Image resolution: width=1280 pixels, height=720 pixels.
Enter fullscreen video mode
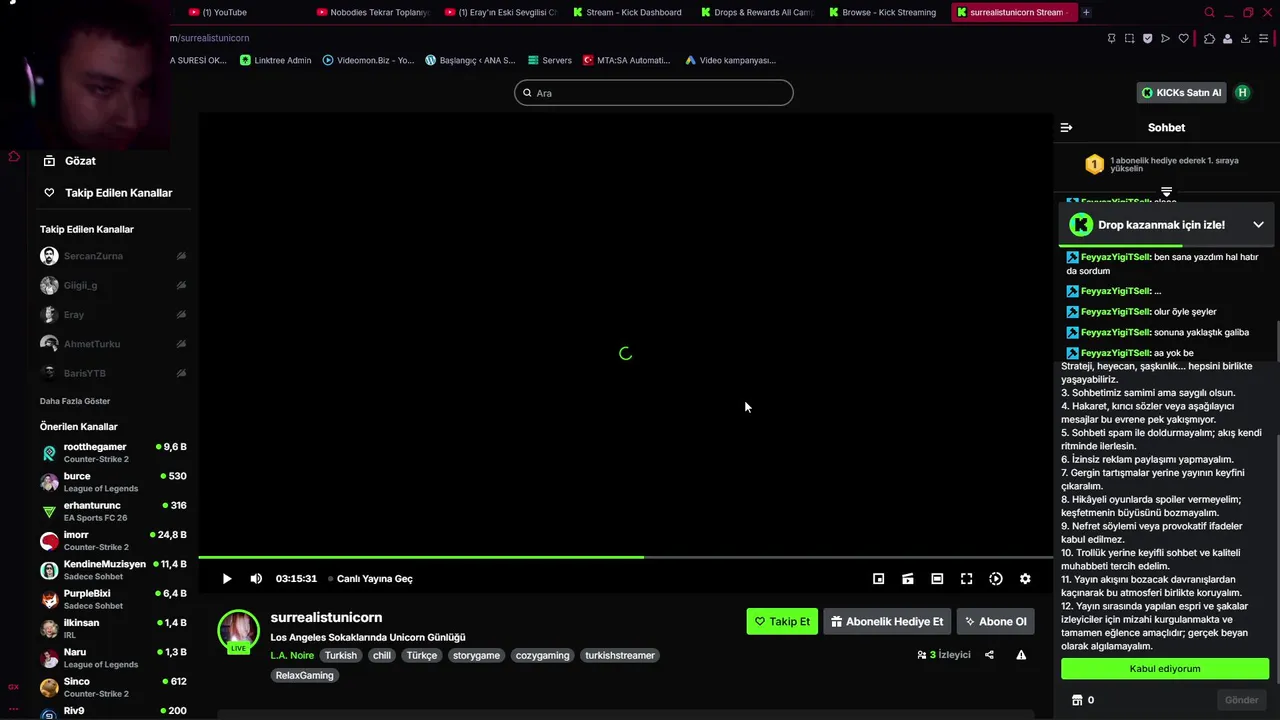click(x=966, y=579)
